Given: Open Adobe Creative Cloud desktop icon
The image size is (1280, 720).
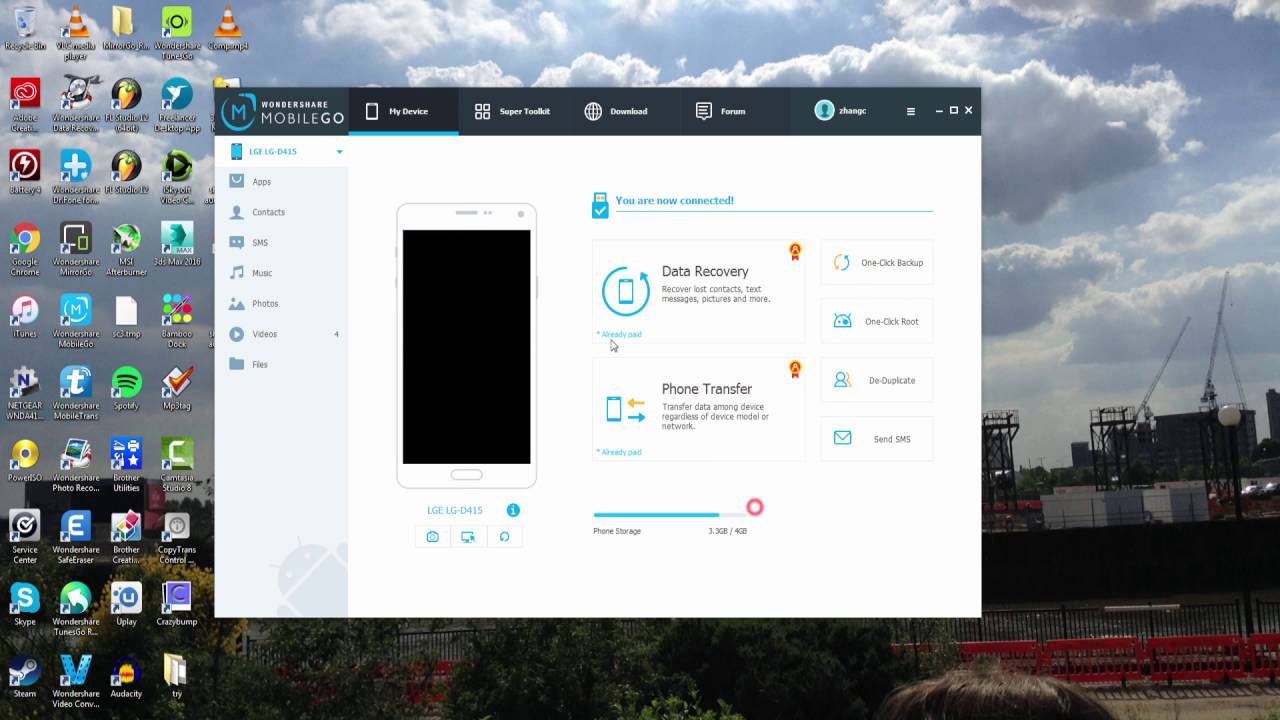Looking at the screenshot, I should click(x=25, y=105).
